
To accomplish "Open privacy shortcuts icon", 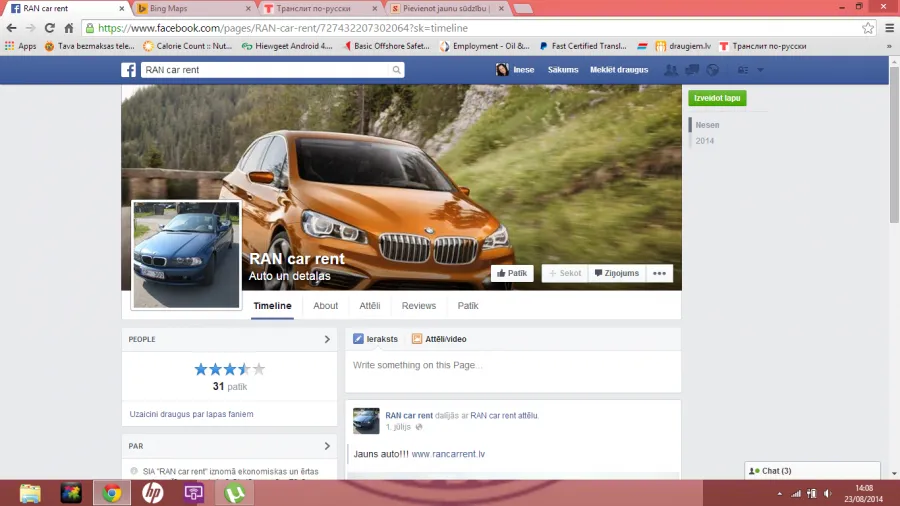I will (x=743, y=70).
